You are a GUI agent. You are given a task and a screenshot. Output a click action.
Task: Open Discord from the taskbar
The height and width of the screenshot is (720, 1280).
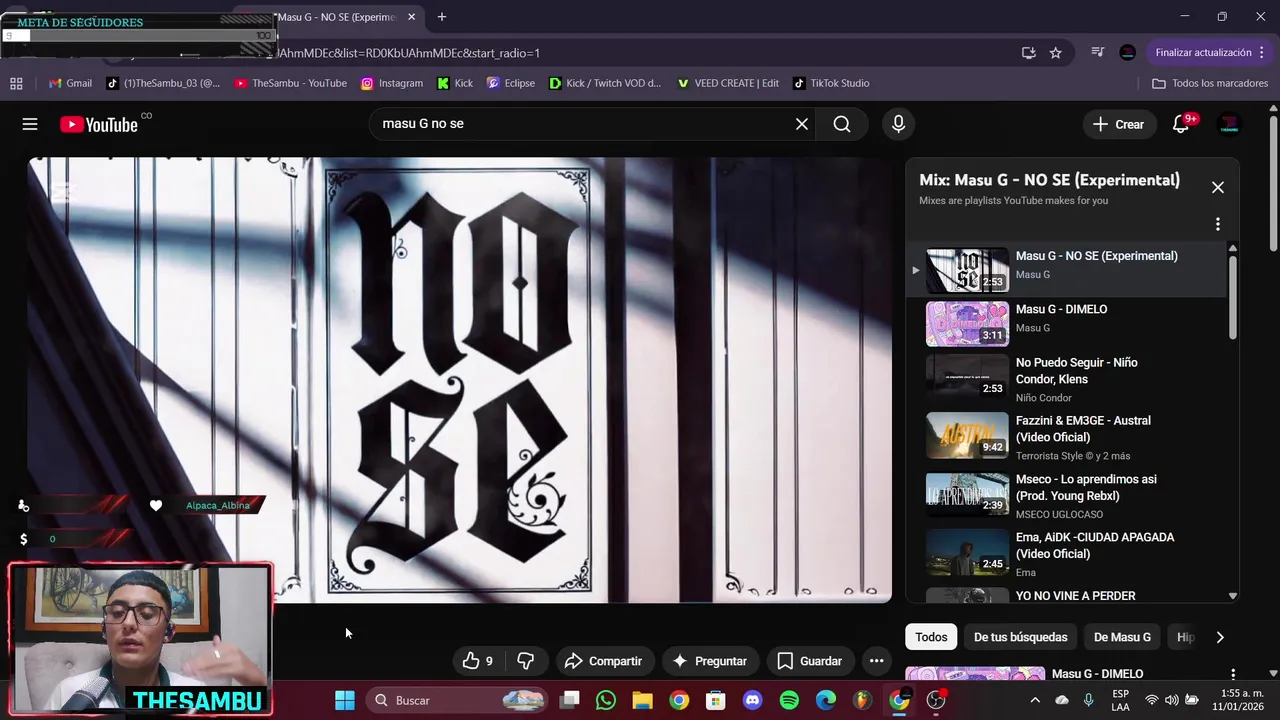[x=752, y=700]
